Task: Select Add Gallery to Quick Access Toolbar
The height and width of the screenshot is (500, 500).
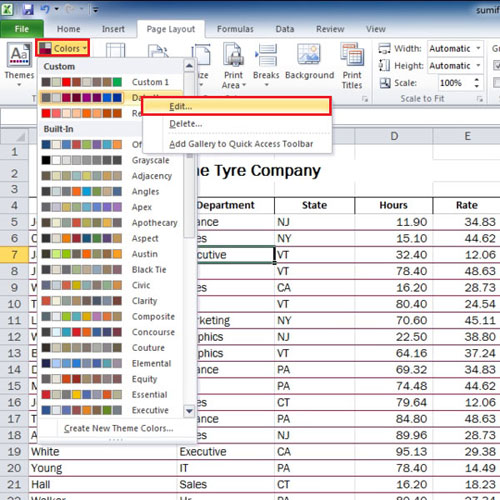Action: (x=237, y=144)
